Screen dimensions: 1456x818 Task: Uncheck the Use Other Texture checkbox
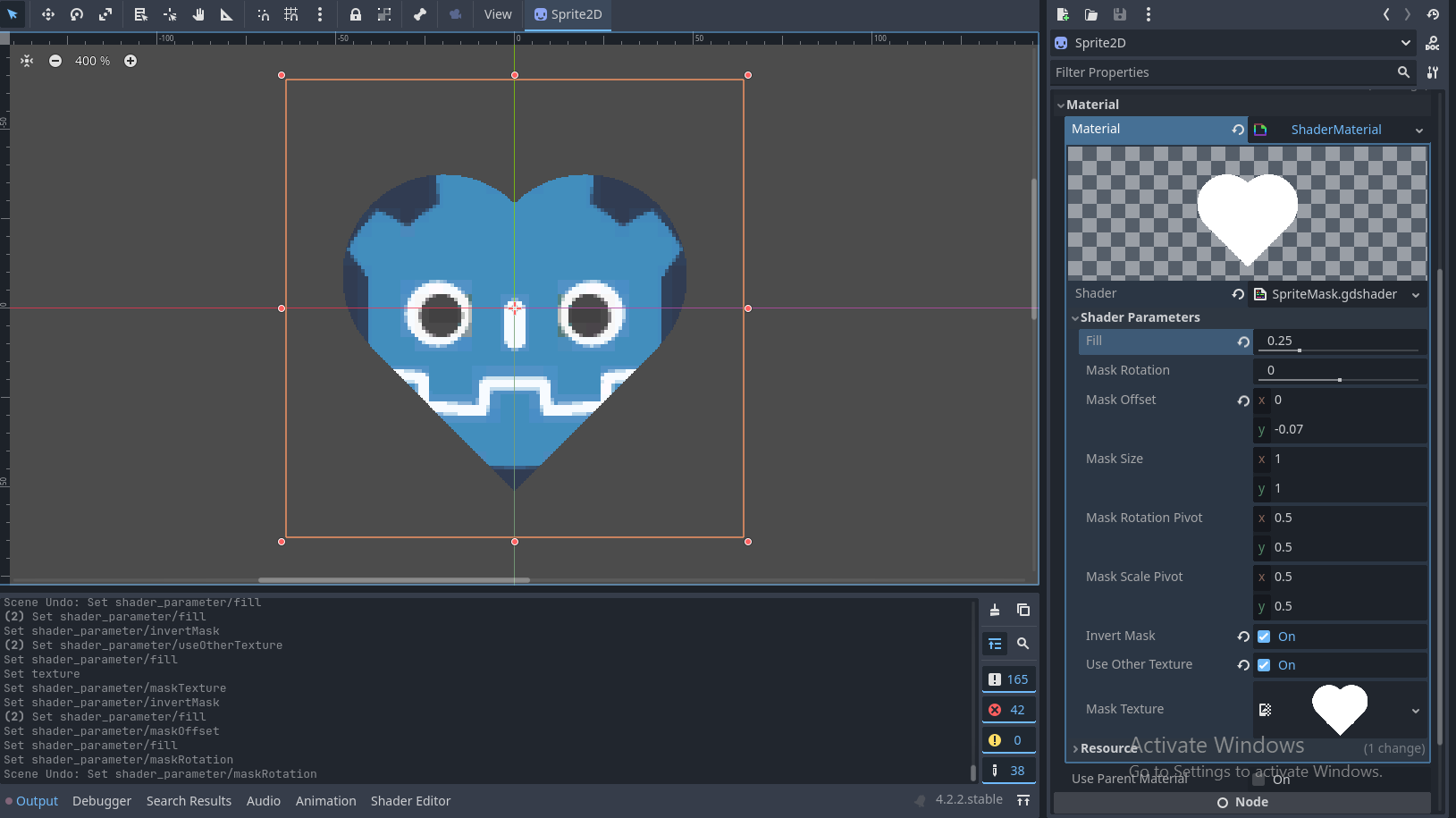[x=1264, y=665]
